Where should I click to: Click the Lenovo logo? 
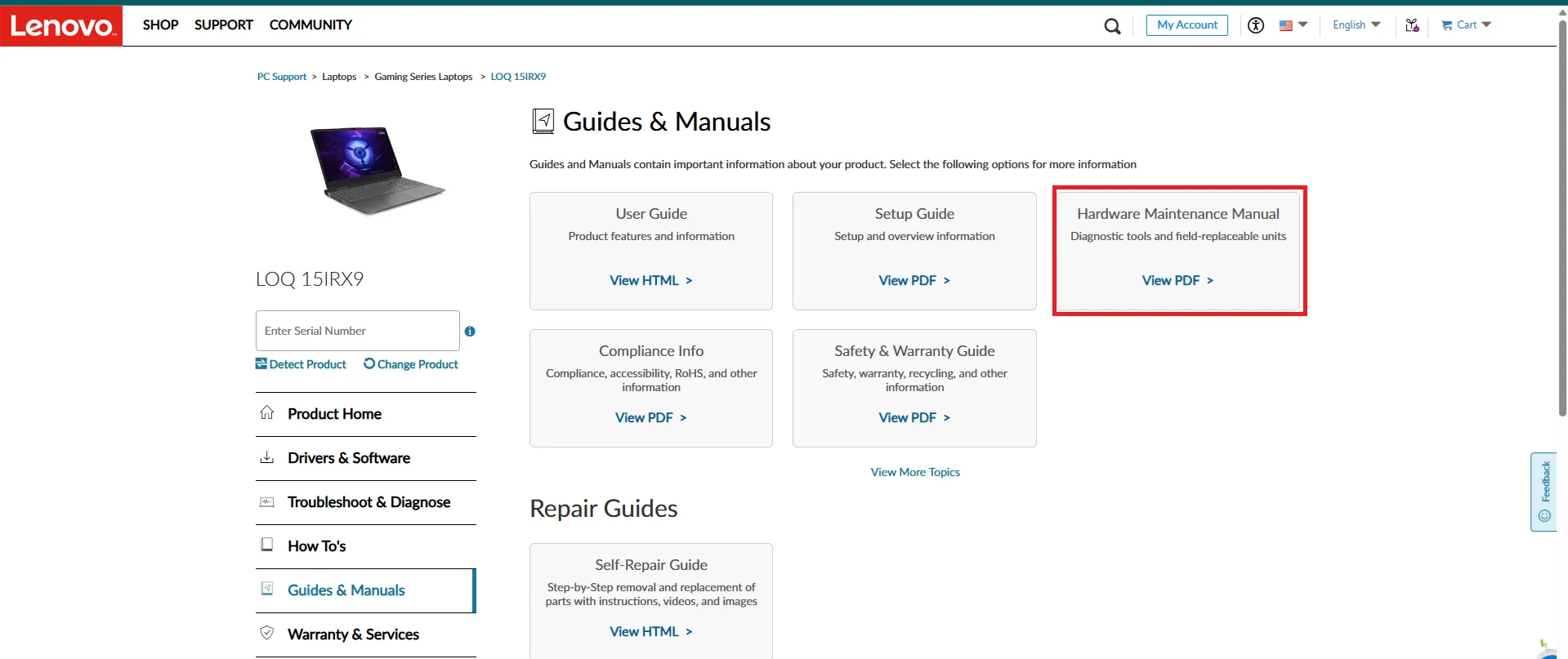pyautogui.click(x=61, y=26)
